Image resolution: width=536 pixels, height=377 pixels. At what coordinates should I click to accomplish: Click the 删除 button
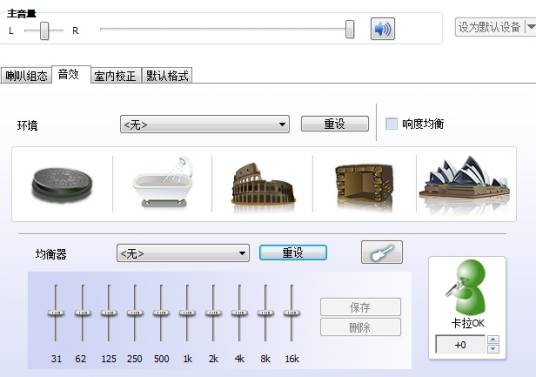(360, 327)
